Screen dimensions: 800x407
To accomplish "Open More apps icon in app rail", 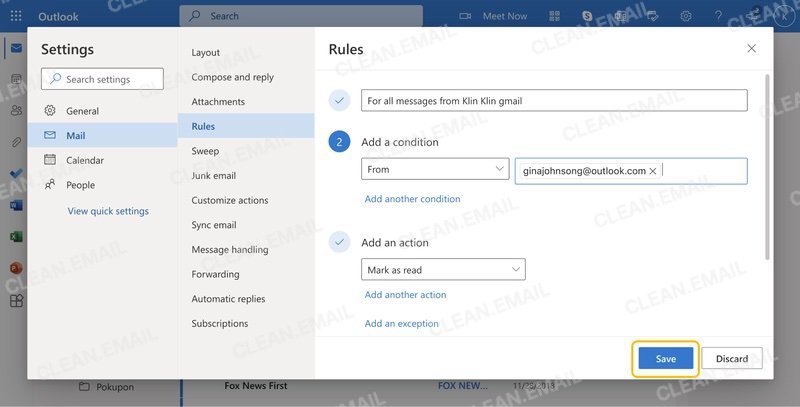I will [x=16, y=300].
